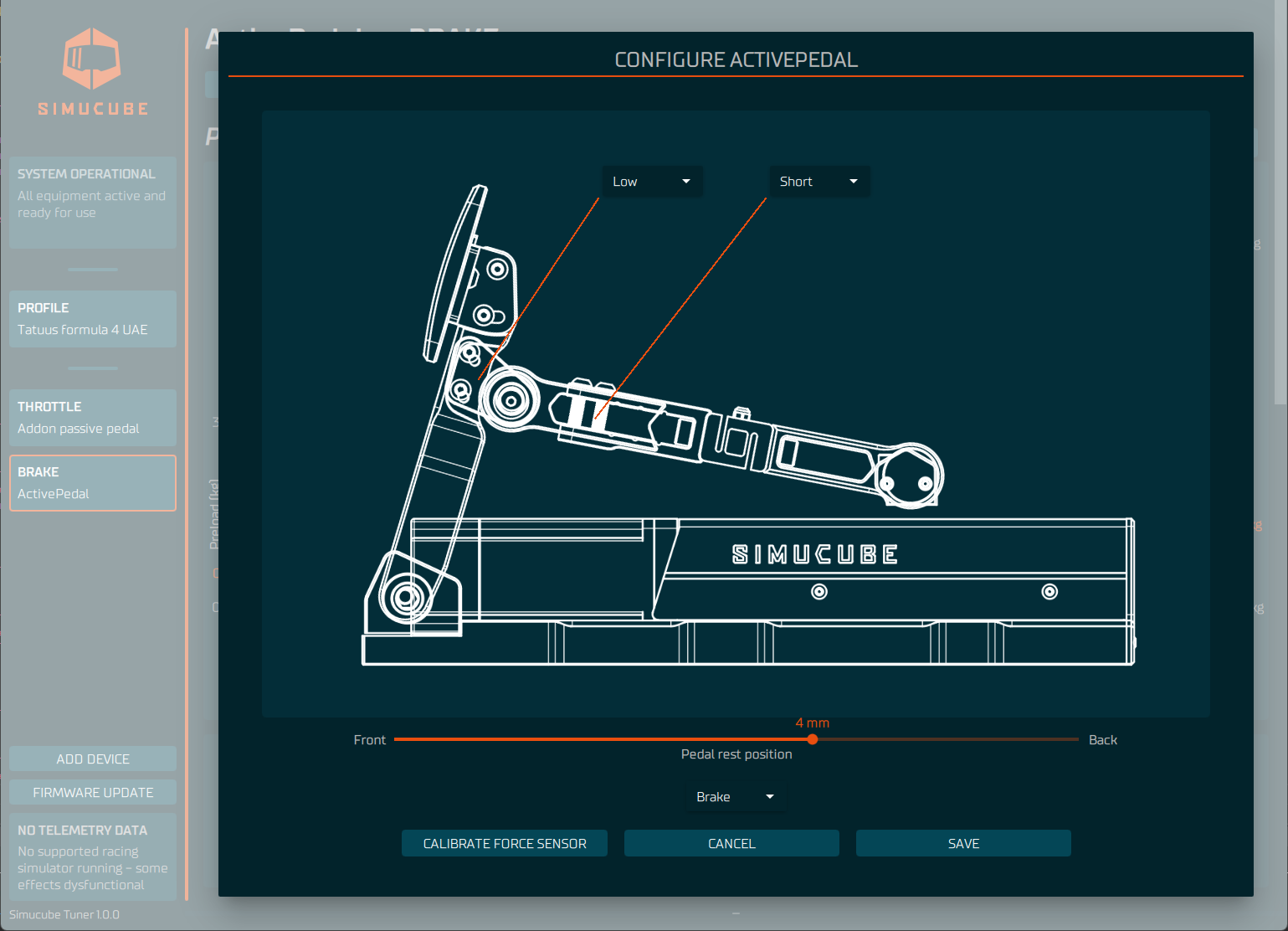Click the 'Pedal rest position' label
Image resolution: width=1288 pixels, height=931 pixels.
tap(736, 754)
